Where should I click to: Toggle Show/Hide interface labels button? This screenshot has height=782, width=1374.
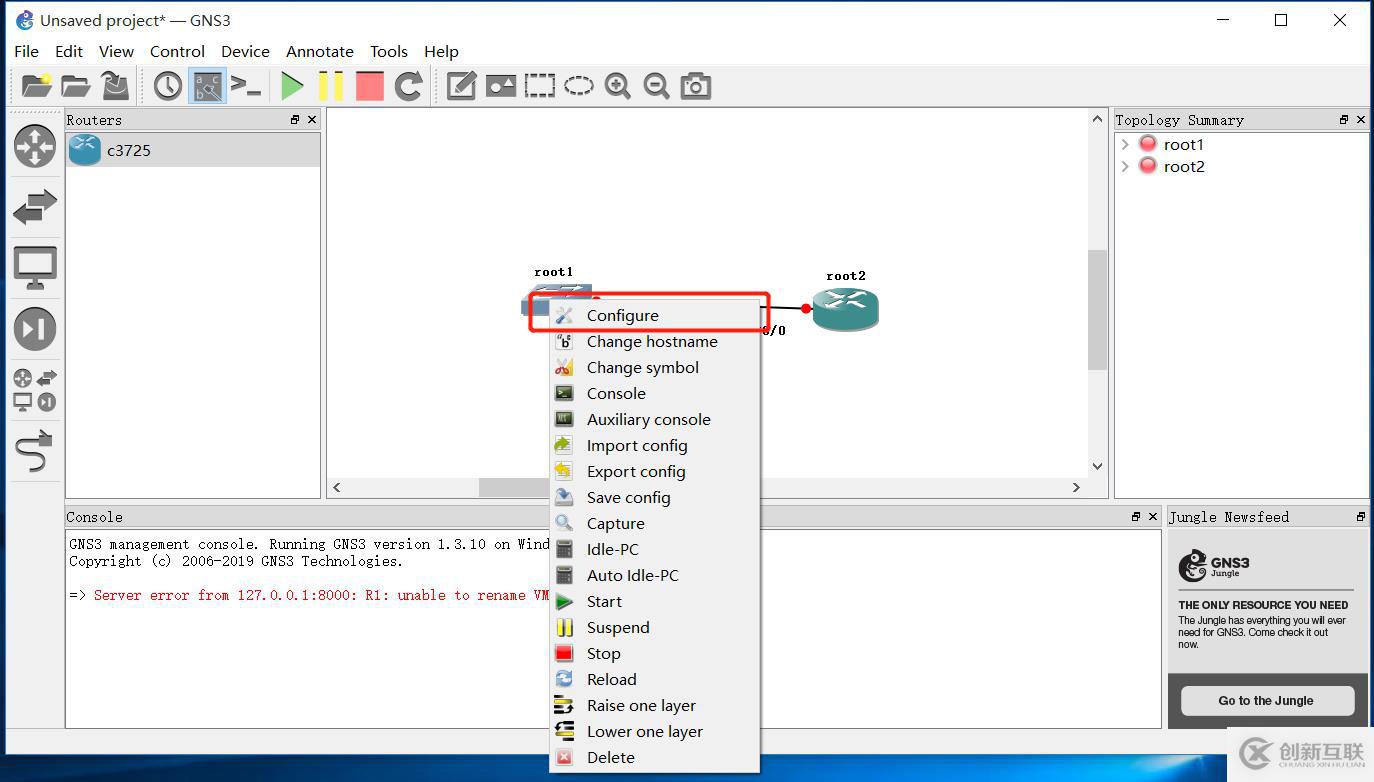pyautogui.click(x=207, y=87)
